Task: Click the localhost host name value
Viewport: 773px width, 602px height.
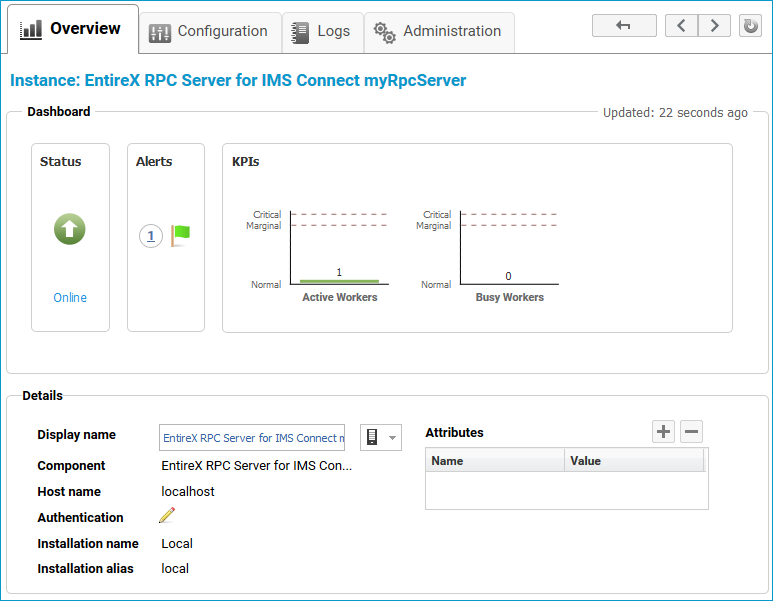Action: click(x=188, y=492)
